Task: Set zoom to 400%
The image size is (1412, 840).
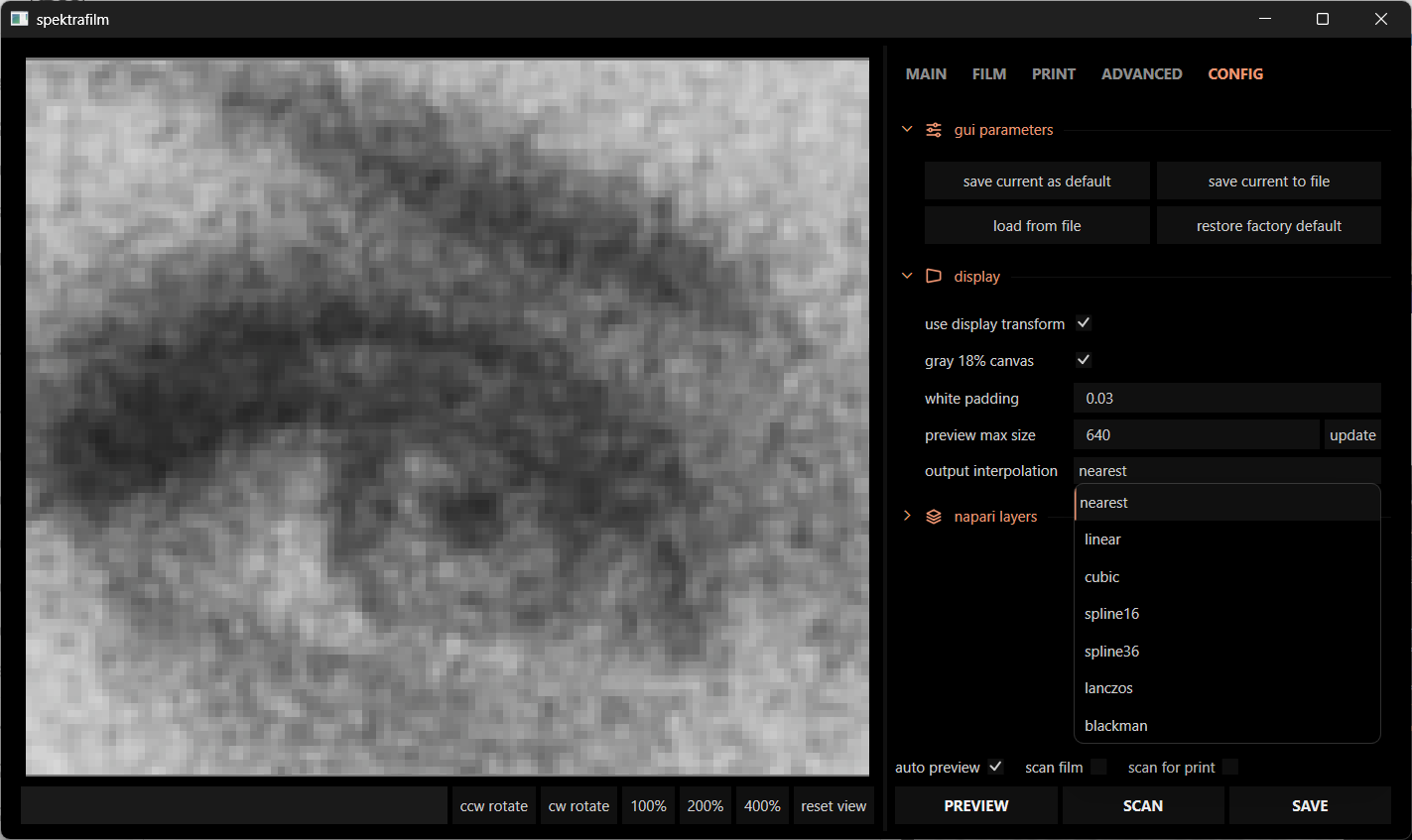Action: [762, 806]
